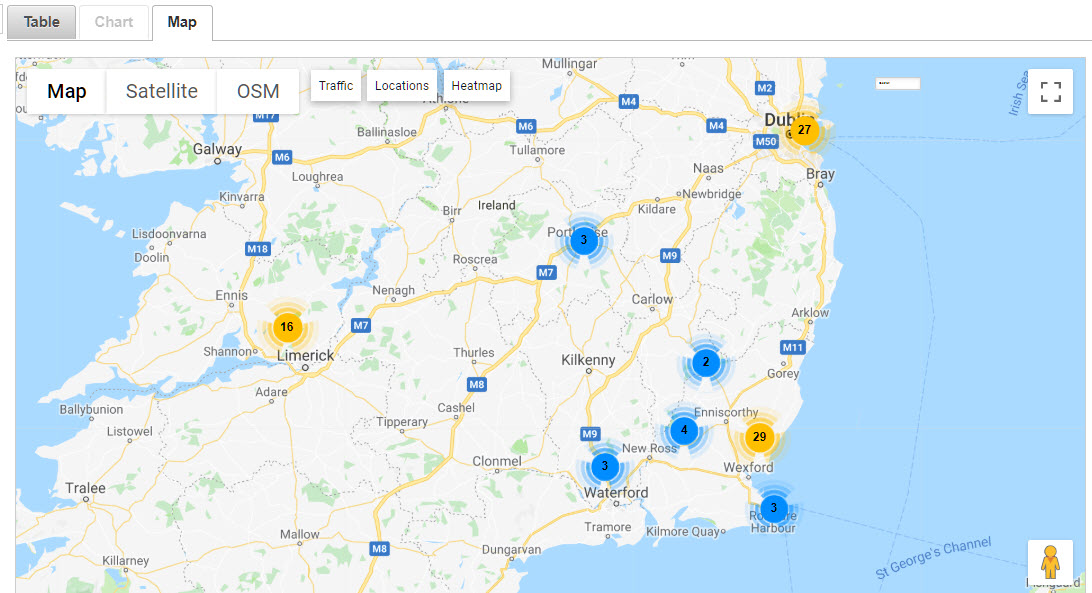Screen dimensions: 1092x593
Task: Click the Listowel town label
Action: 130,431
